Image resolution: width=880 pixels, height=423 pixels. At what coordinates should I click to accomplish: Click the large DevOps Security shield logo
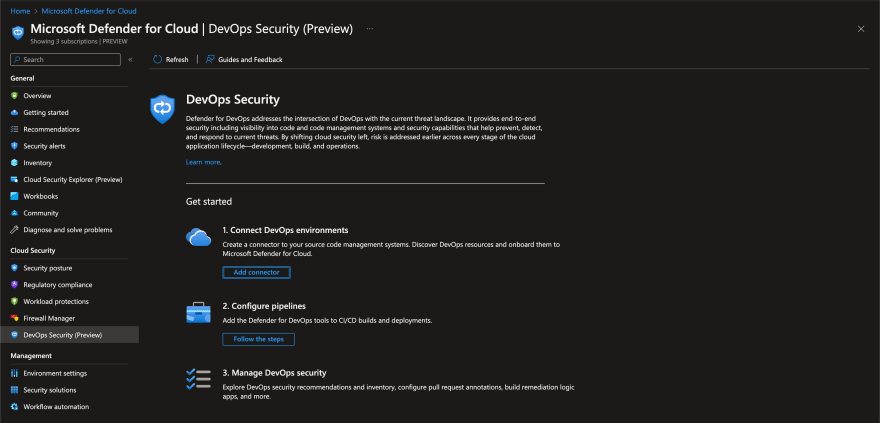pos(163,109)
